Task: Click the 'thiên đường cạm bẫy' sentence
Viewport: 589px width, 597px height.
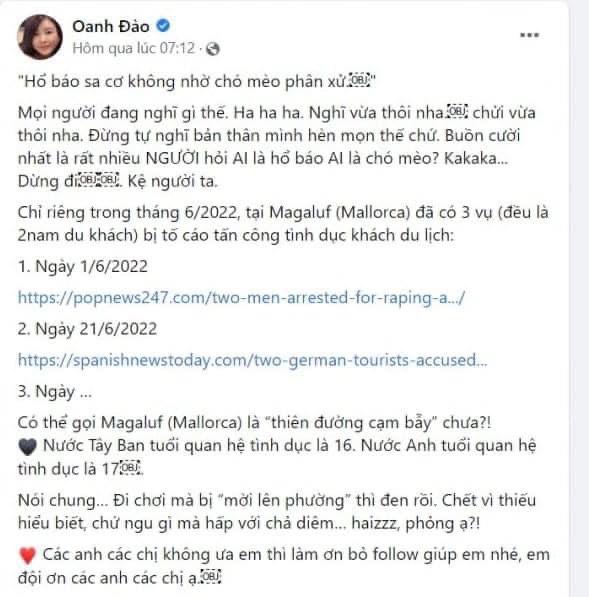Action: tap(254, 423)
